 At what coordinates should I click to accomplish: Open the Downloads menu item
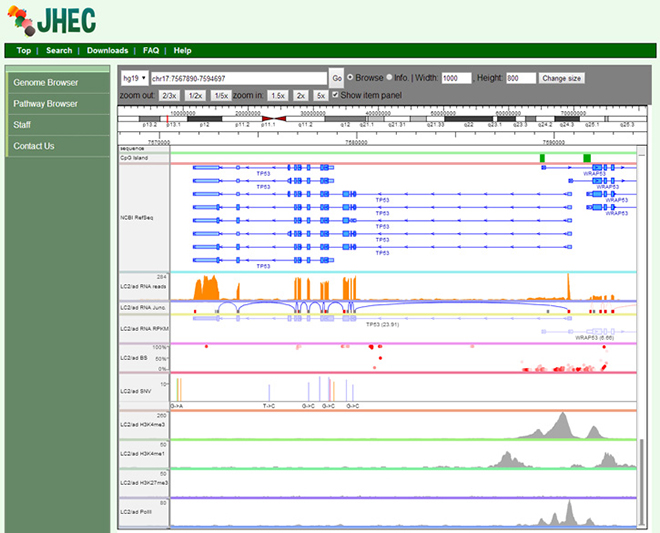pyautogui.click(x=107, y=50)
